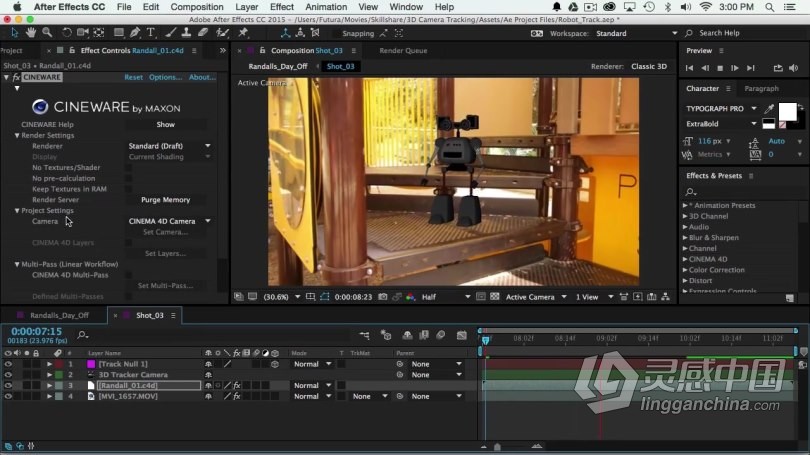Screen dimensions: 810x455
Task: Select the Eraser tool
Action: [x=203, y=33]
